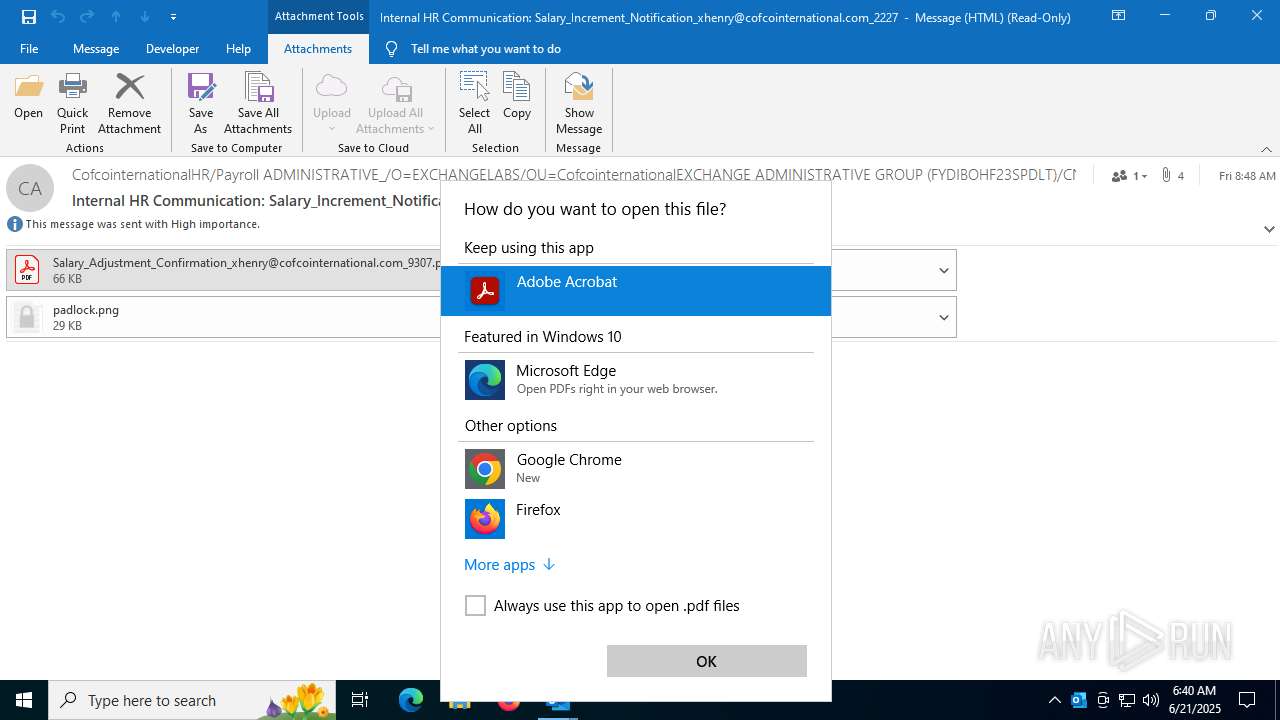The width and height of the screenshot is (1280, 720).
Task: Open the File menu
Action: click(29, 49)
